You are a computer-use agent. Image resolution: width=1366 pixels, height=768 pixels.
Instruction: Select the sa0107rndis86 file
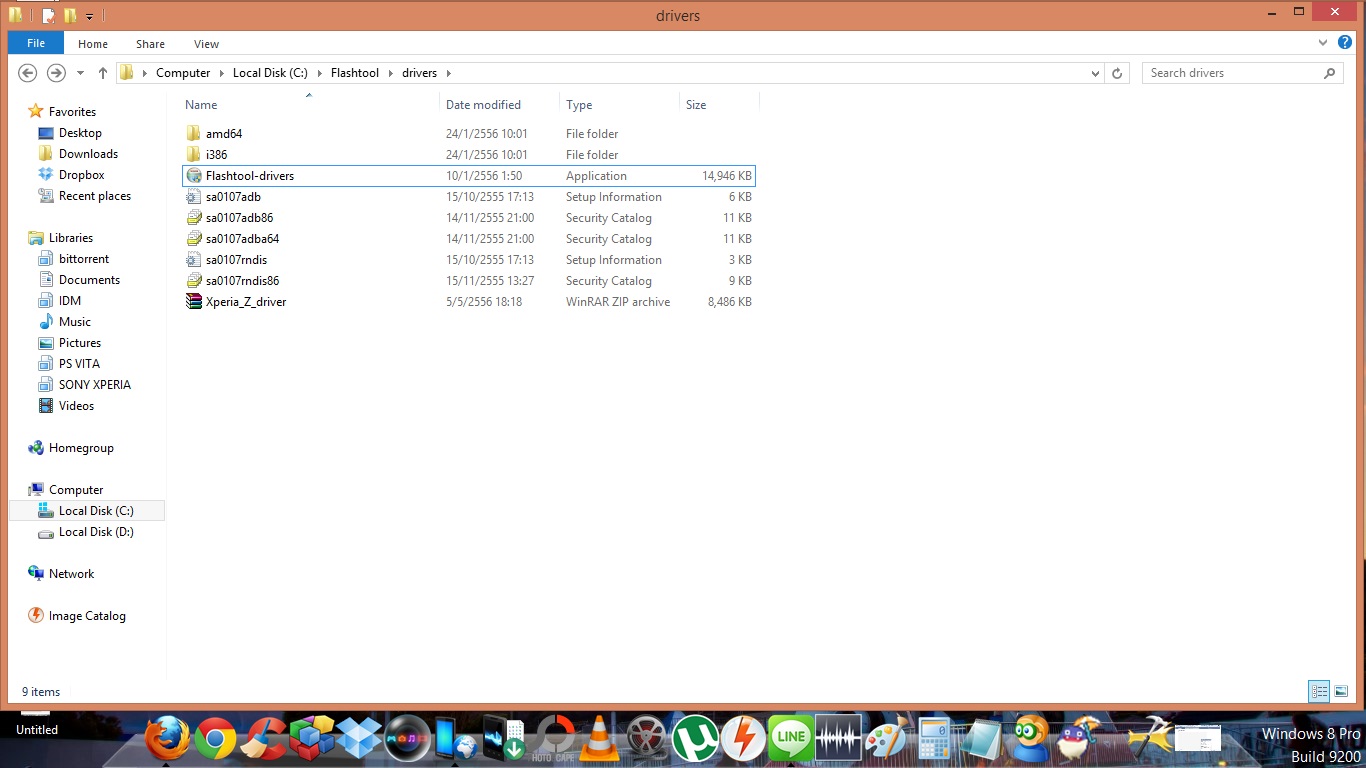click(x=242, y=281)
